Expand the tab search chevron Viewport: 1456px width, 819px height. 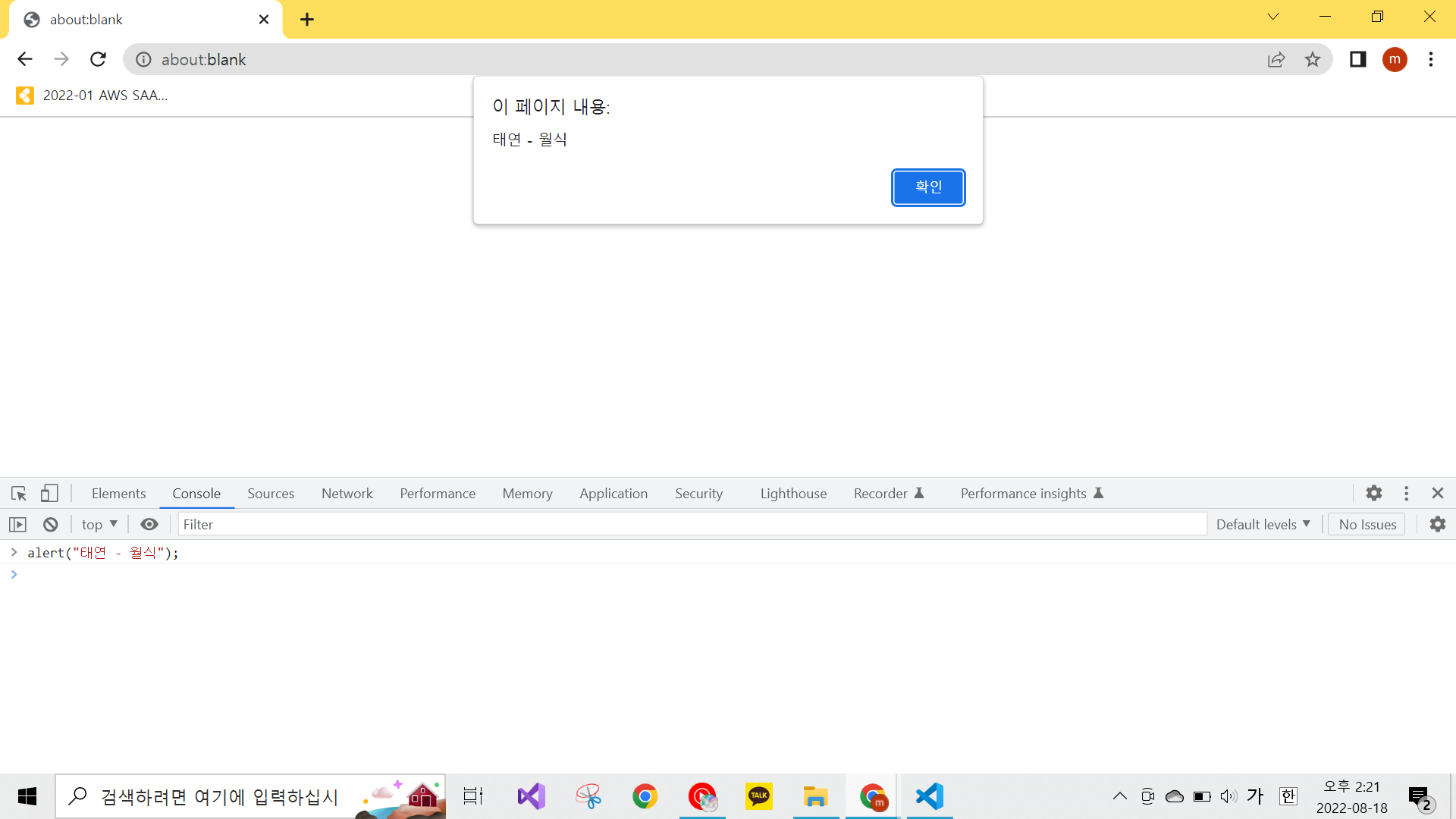(1273, 17)
